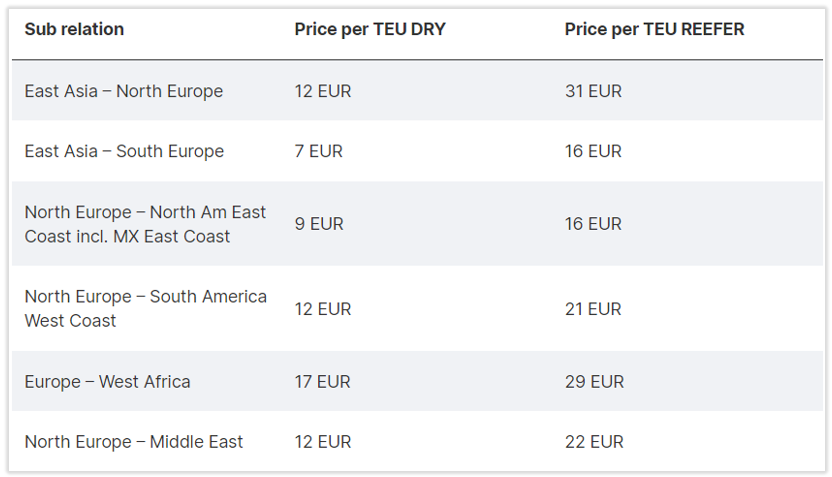832x477 pixels.
Task: Click the 9 EUR dry price
Action: tap(319, 224)
